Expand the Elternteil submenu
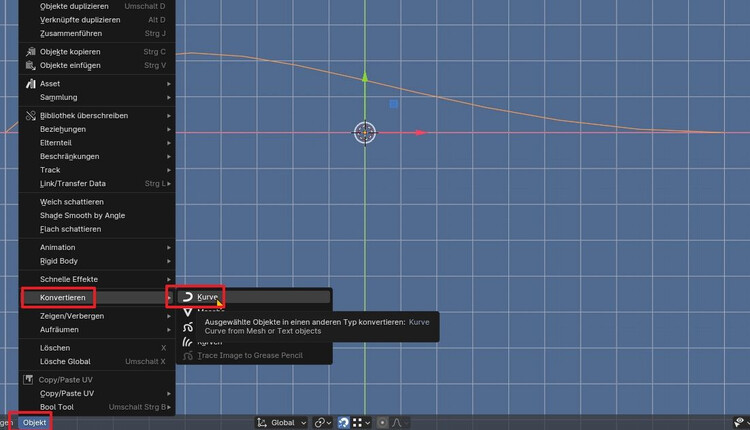The height and width of the screenshot is (430, 750). click(x=97, y=143)
